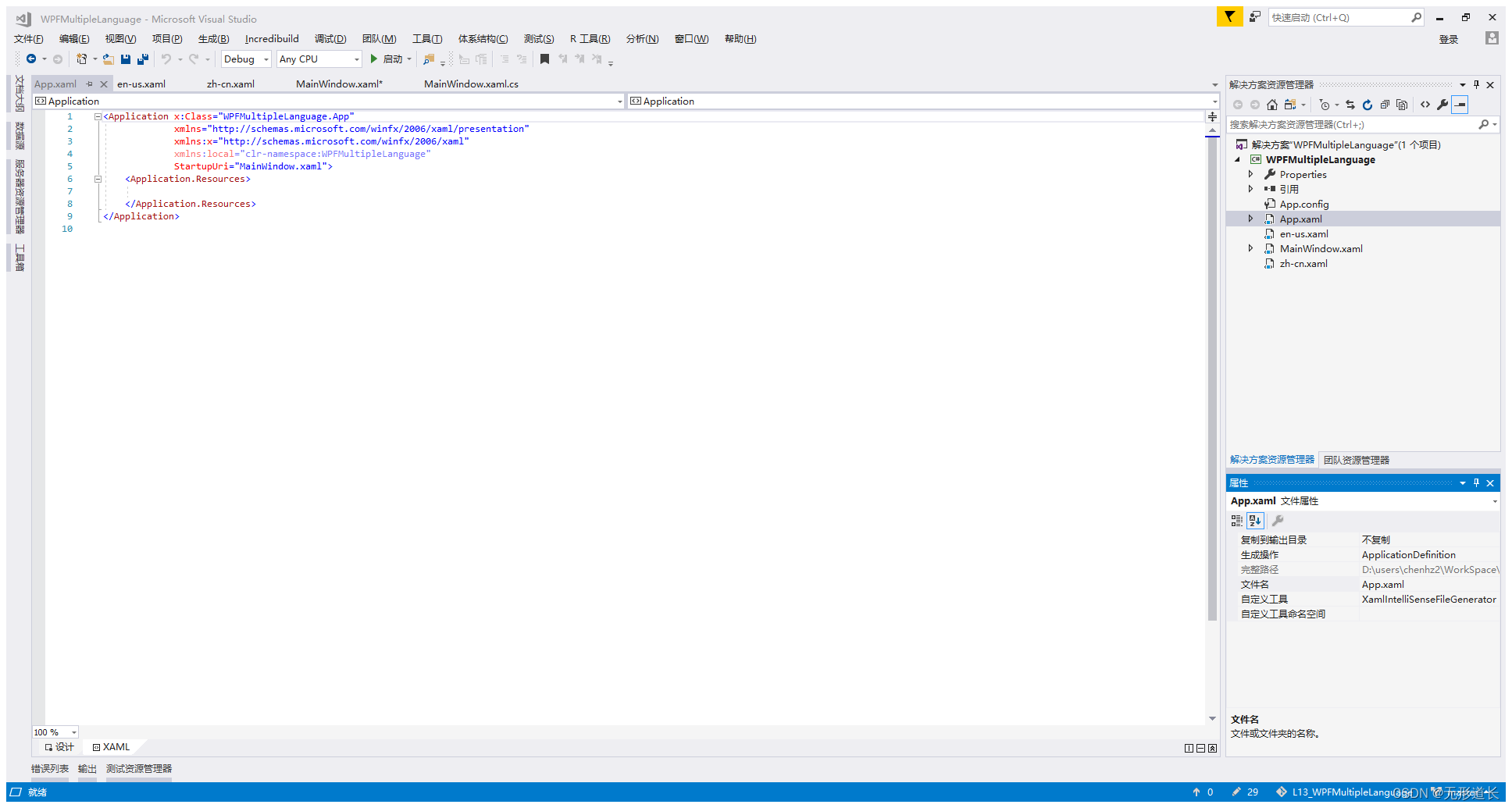Viewport: 1512px width, 808px height.
Task: Switch to the XAML view tab
Action: 112,747
